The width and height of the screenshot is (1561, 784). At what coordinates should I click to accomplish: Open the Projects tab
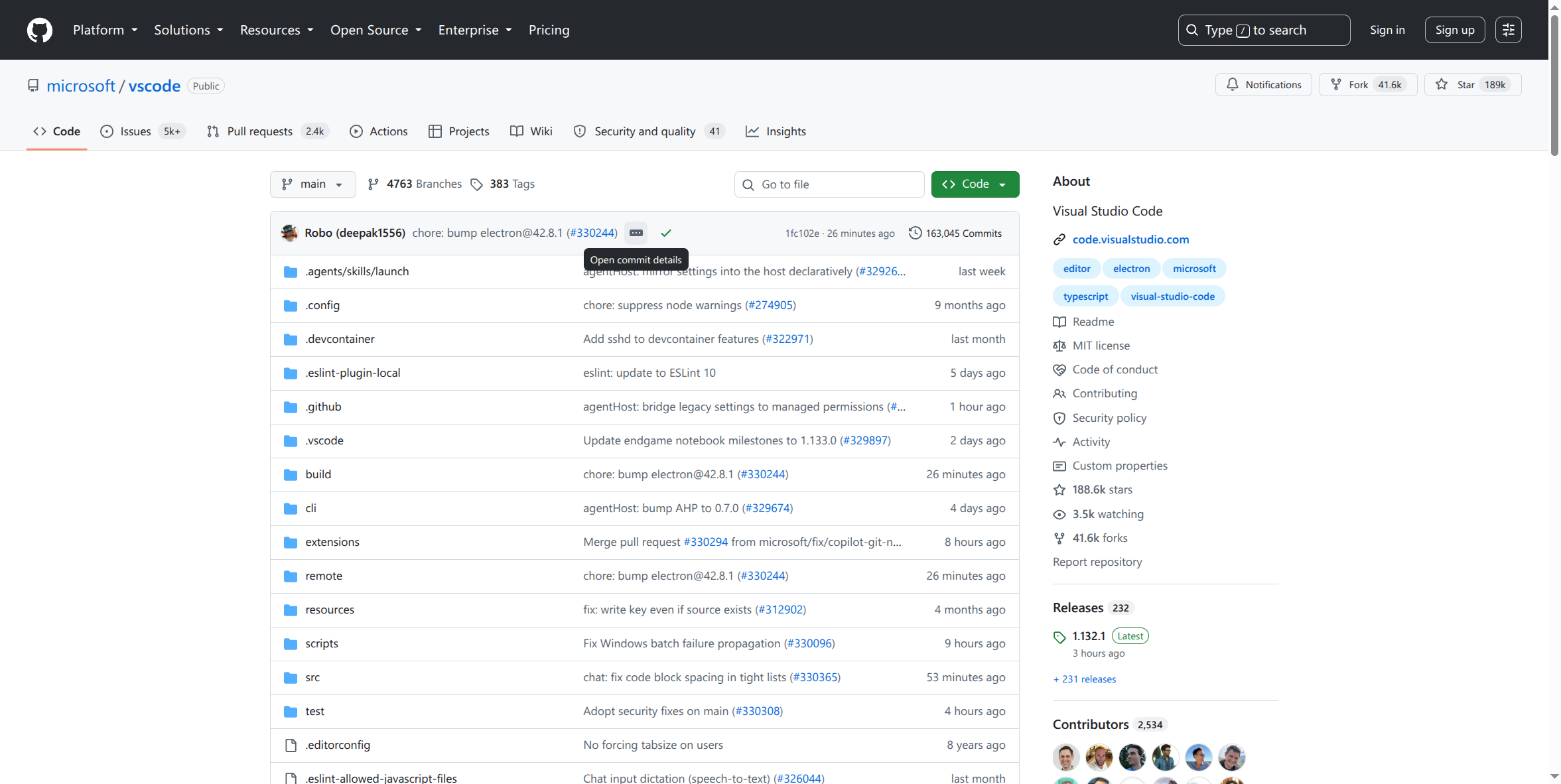coord(459,131)
